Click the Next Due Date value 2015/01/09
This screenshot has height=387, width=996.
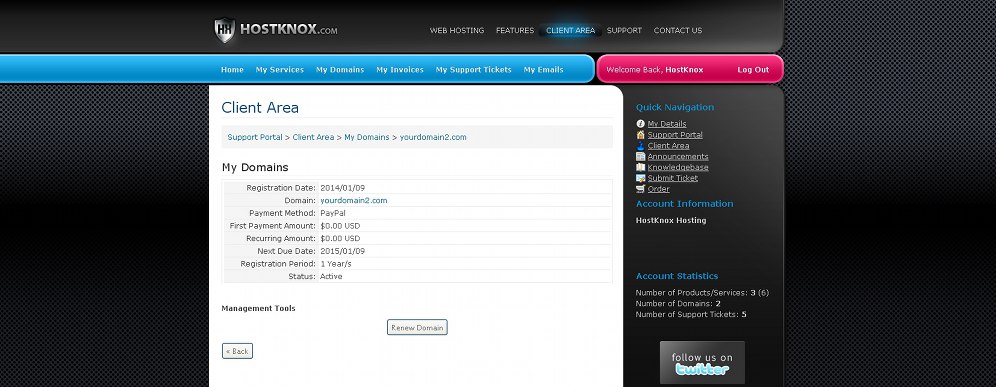coord(342,252)
